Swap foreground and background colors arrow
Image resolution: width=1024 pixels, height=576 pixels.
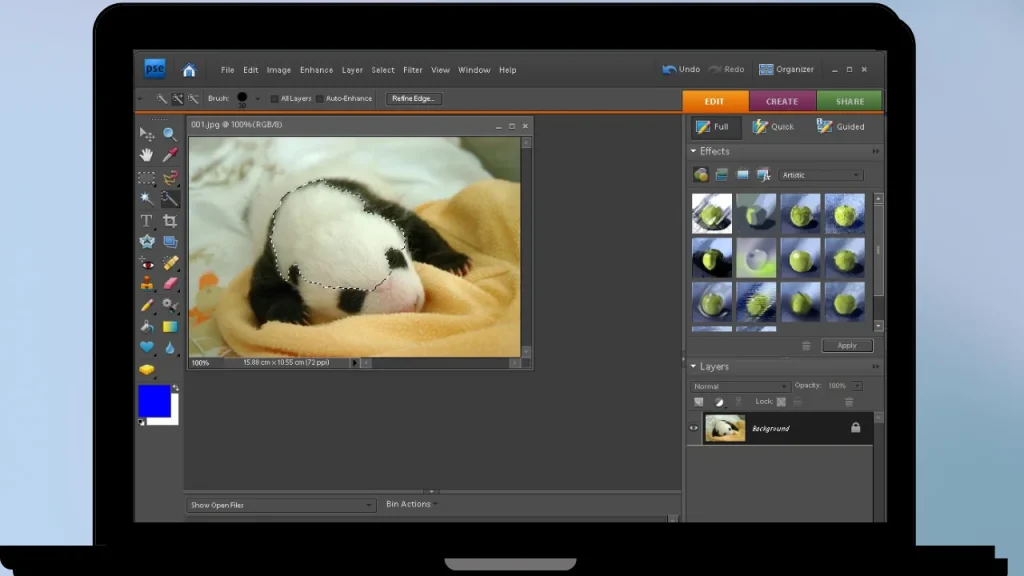[x=175, y=388]
